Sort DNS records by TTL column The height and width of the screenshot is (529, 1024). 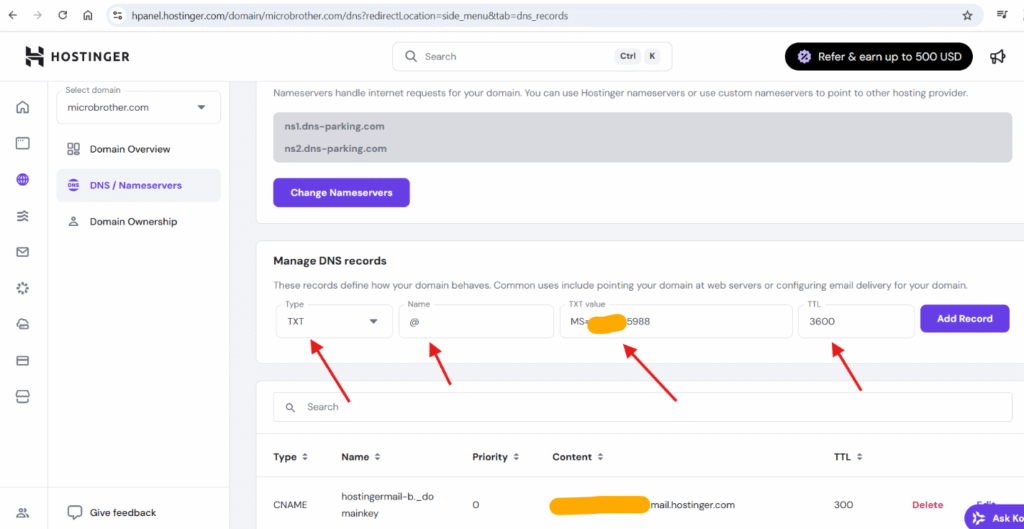point(848,457)
